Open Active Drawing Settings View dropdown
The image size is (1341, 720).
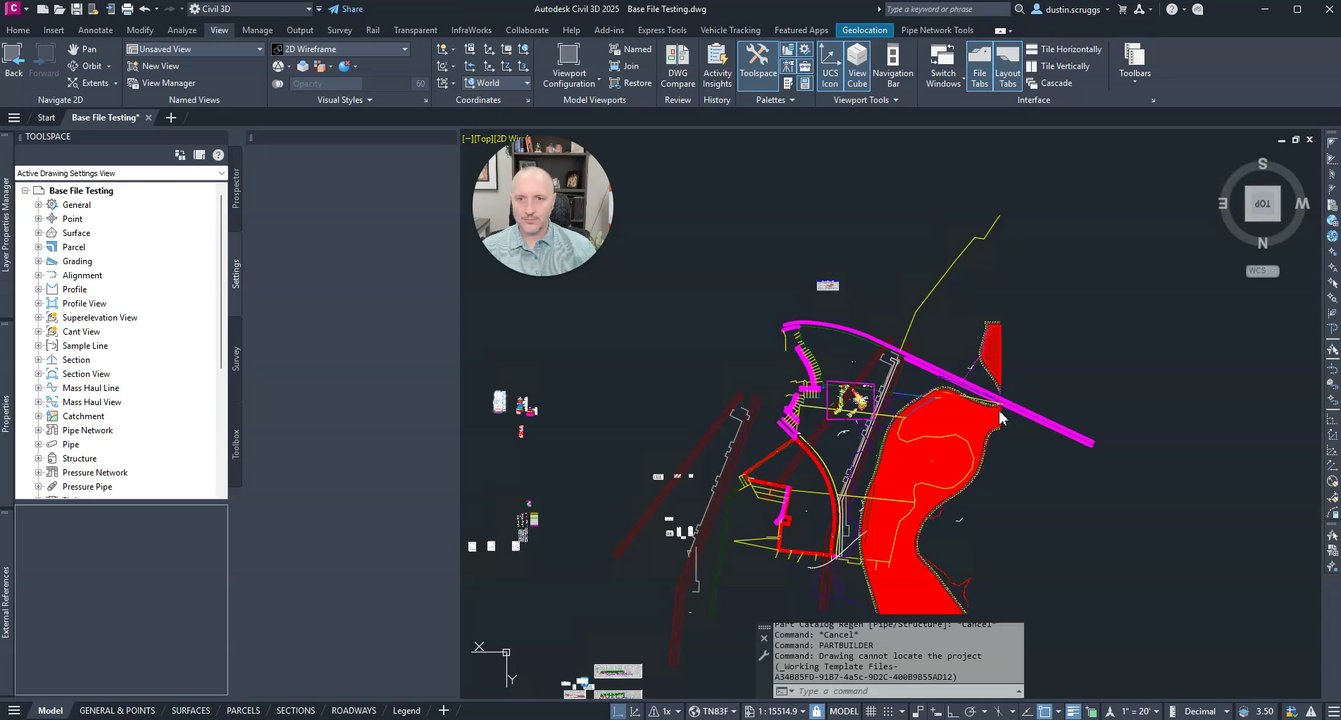click(120, 173)
